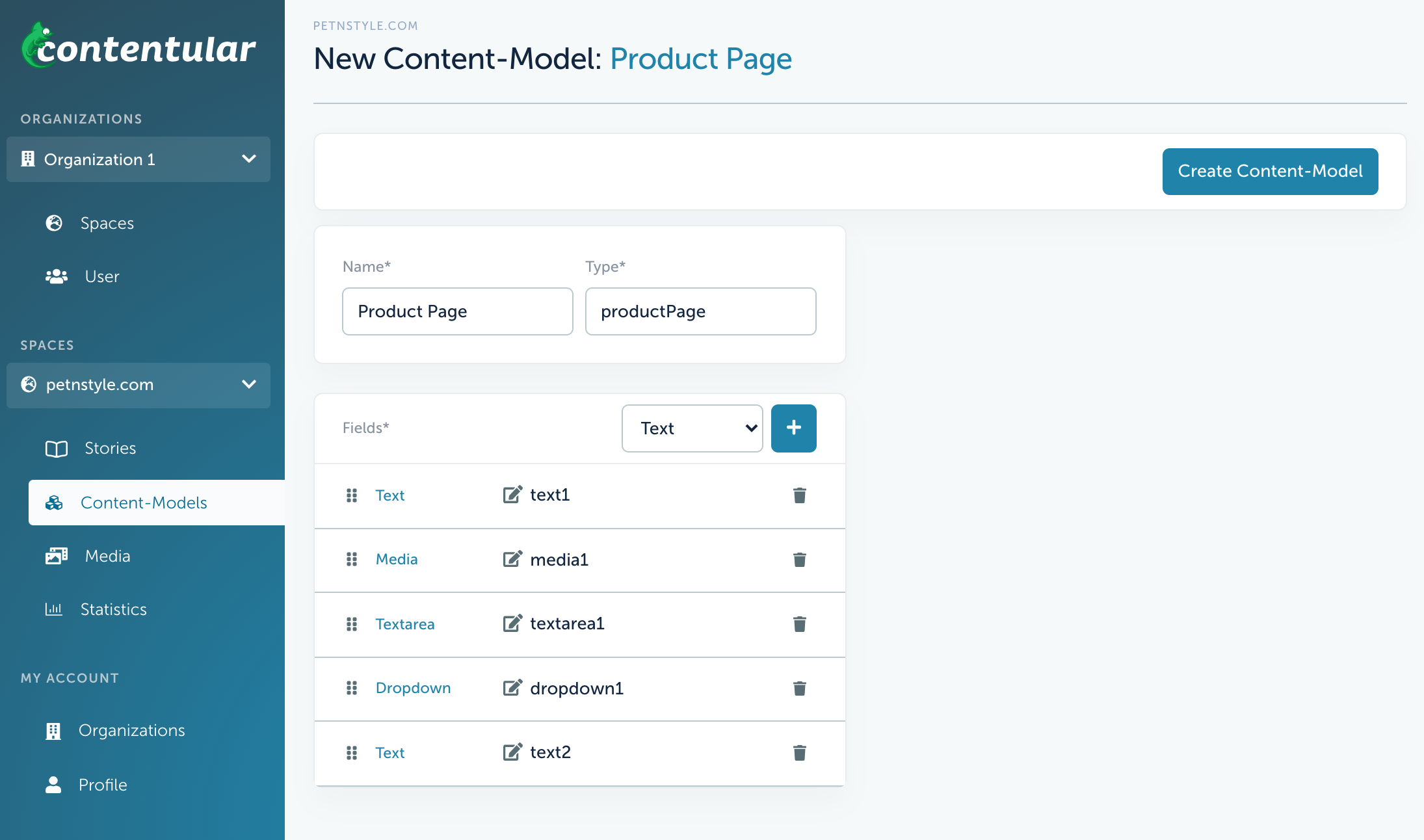
Task: Open Statistics in the sidebar
Action: [x=96, y=609]
